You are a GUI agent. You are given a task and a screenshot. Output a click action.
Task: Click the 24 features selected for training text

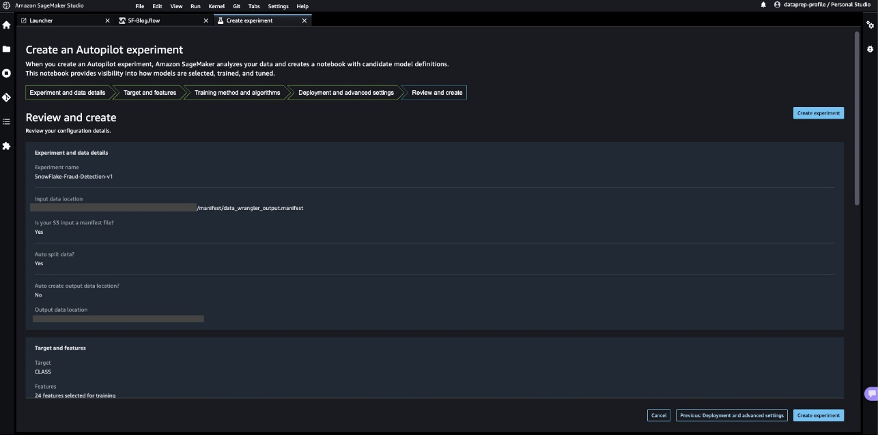pos(75,396)
